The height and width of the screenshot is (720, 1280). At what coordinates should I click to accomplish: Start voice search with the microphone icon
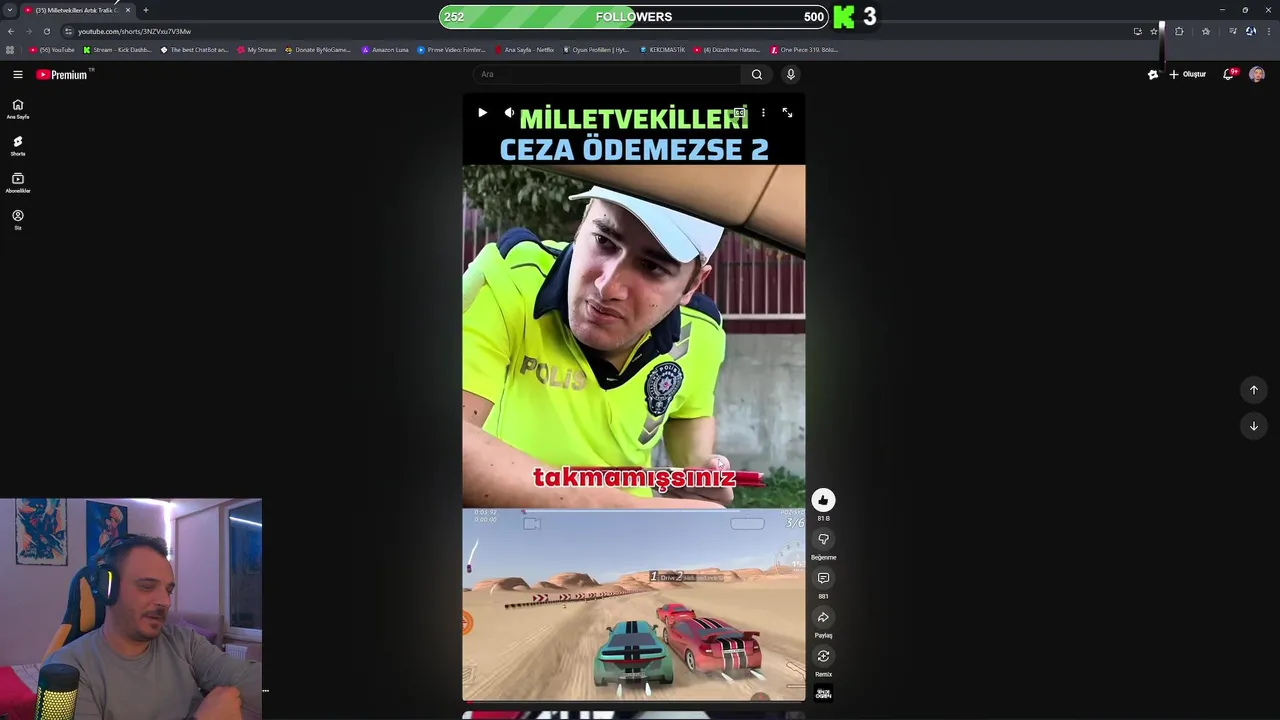(790, 74)
